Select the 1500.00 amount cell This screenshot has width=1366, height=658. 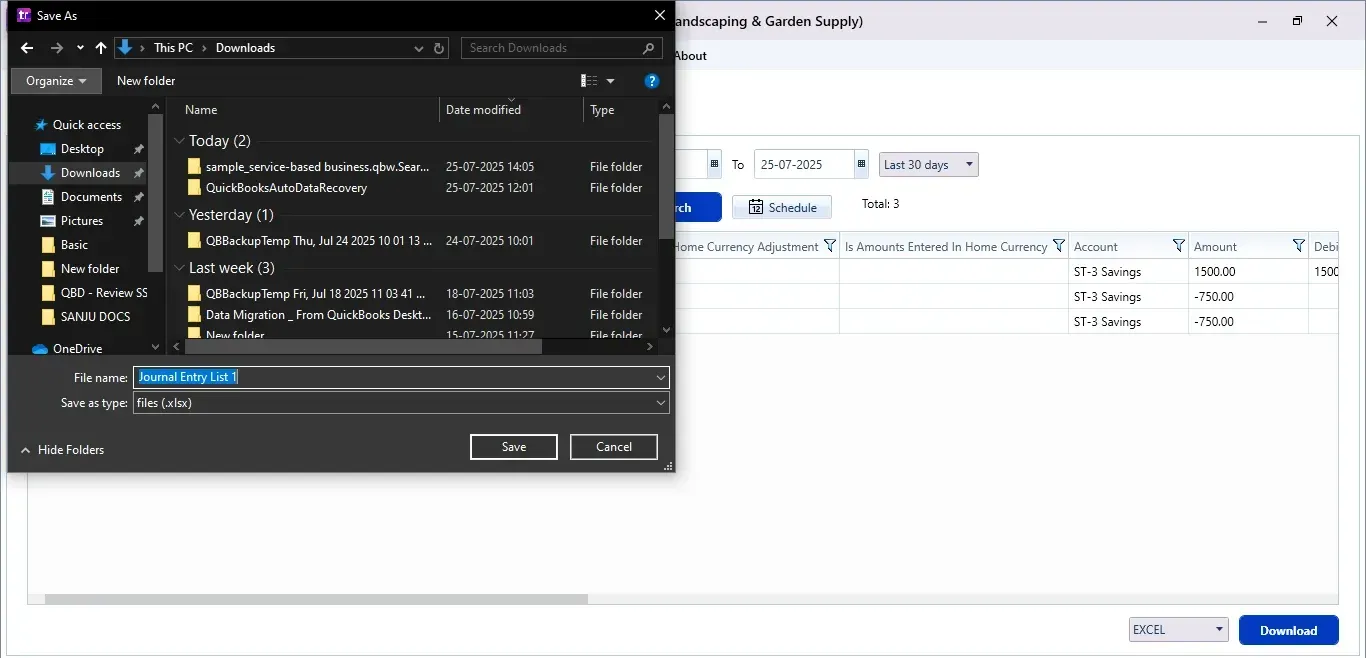[1249, 271]
